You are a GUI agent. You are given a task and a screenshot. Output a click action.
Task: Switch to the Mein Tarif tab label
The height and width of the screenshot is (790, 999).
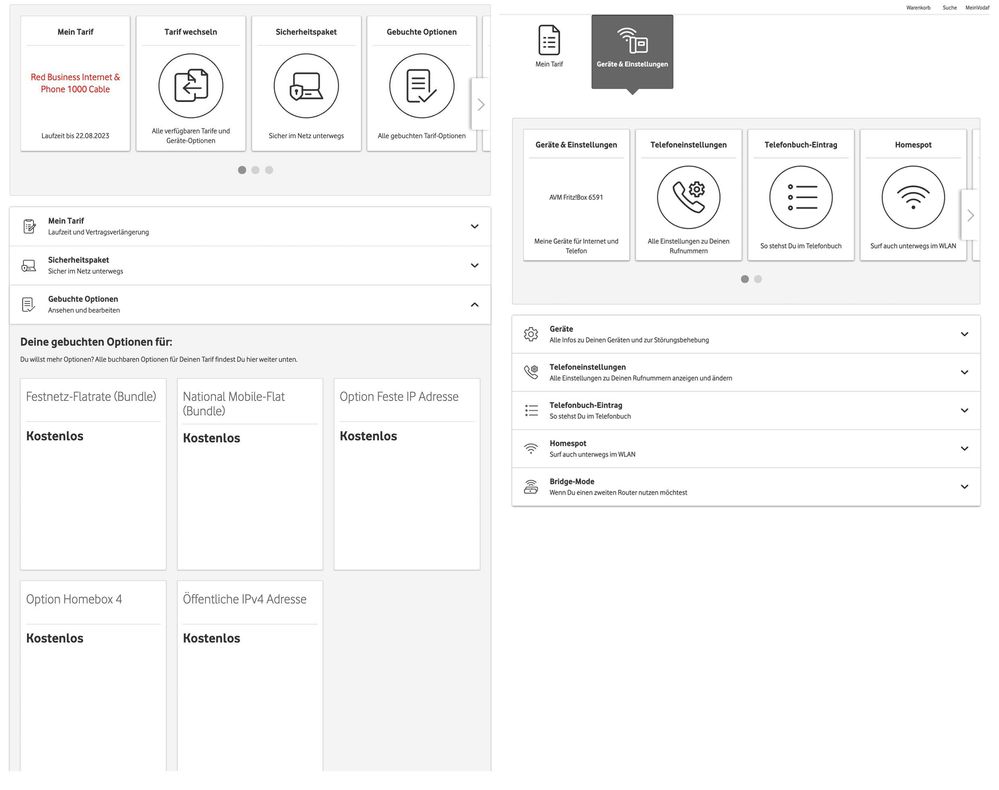pyautogui.click(x=549, y=64)
